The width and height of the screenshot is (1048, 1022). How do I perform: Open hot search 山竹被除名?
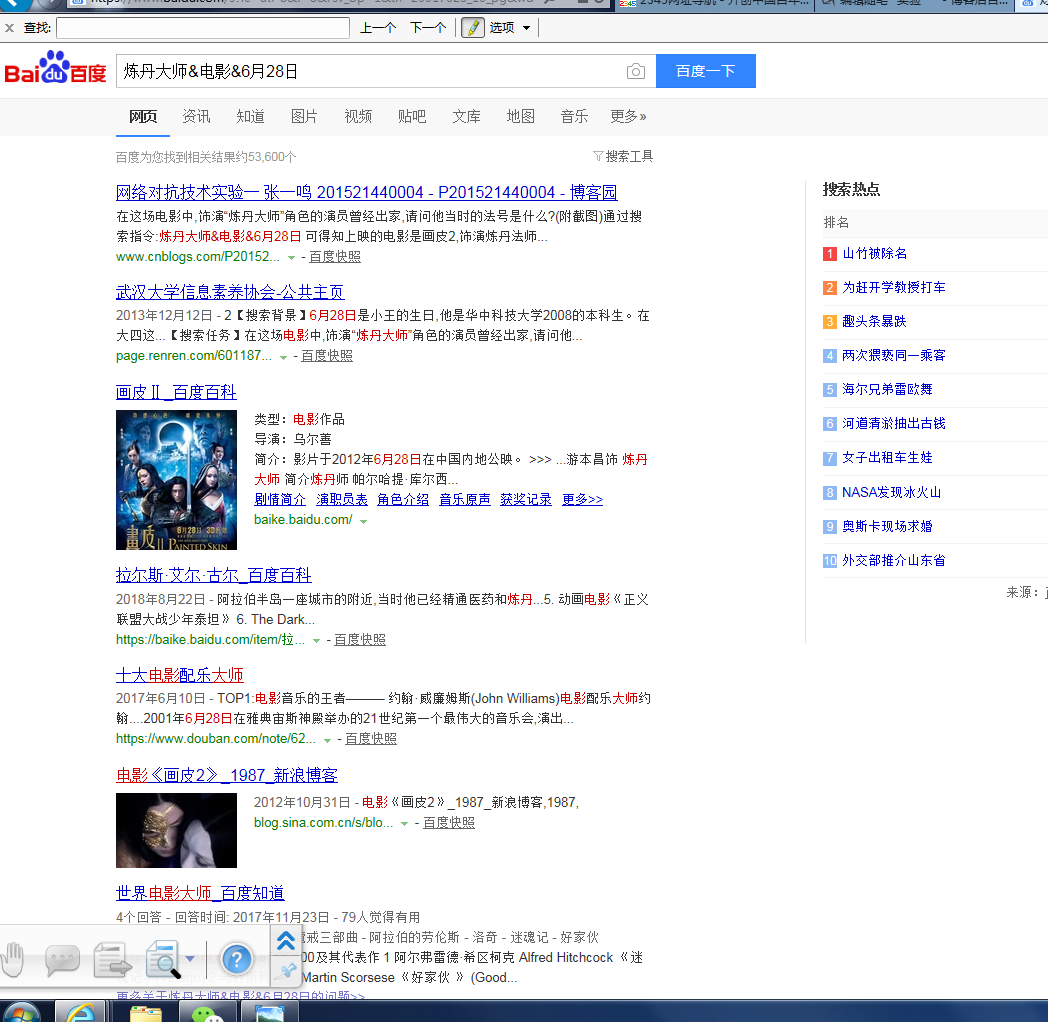(x=874, y=253)
